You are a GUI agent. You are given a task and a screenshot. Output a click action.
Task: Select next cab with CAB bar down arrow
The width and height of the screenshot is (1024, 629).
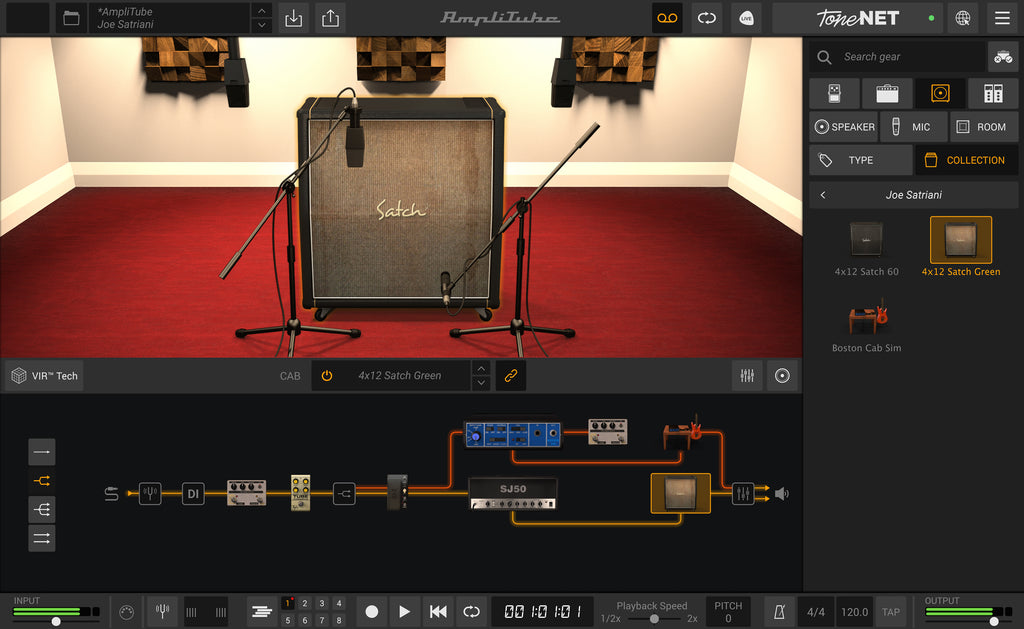point(481,383)
